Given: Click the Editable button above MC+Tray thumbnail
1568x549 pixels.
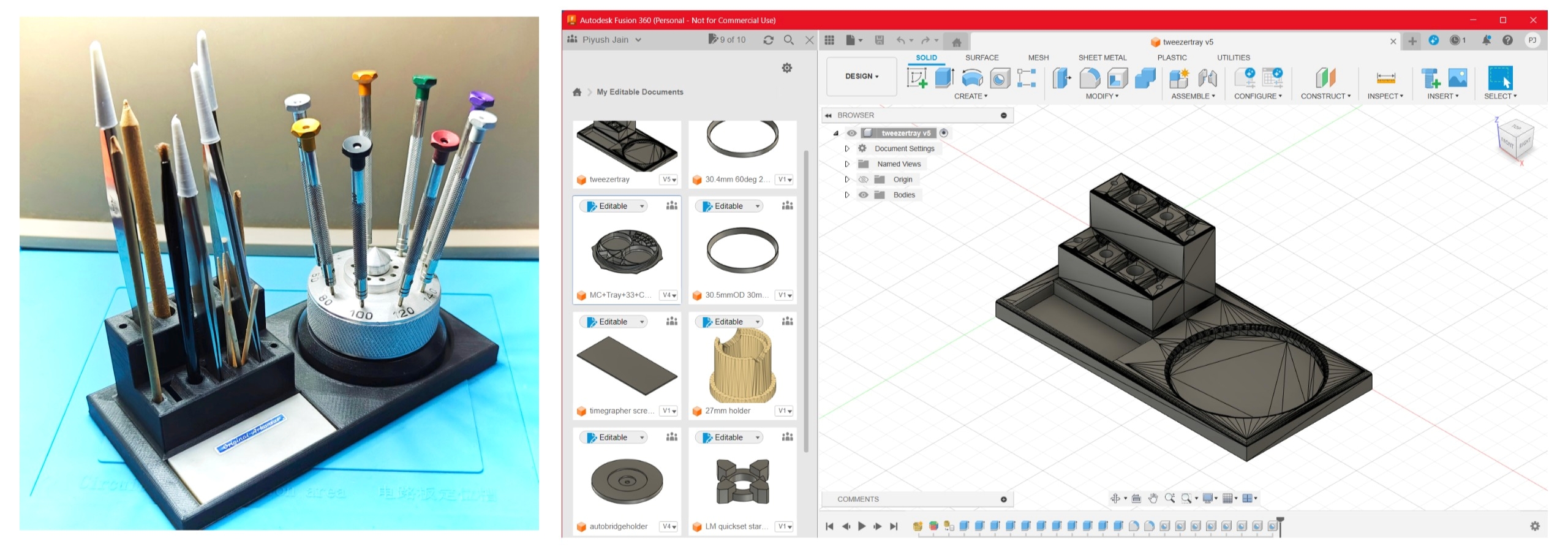Looking at the screenshot, I should click(613, 206).
